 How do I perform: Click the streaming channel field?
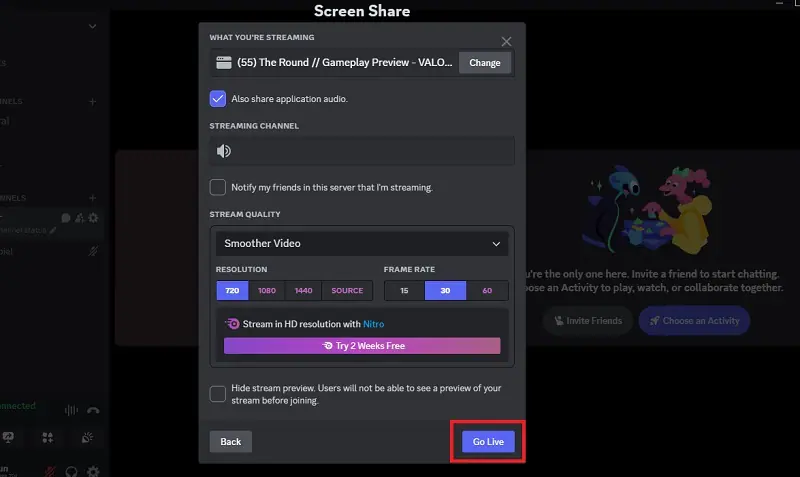pyautogui.click(x=362, y=151)
